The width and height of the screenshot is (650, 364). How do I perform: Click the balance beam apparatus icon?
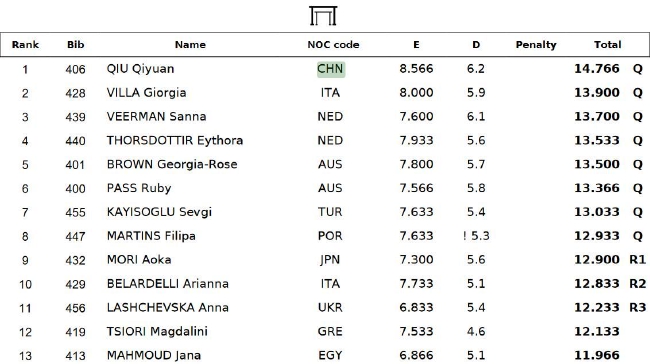pyautogui.click(x=323, y=16)
